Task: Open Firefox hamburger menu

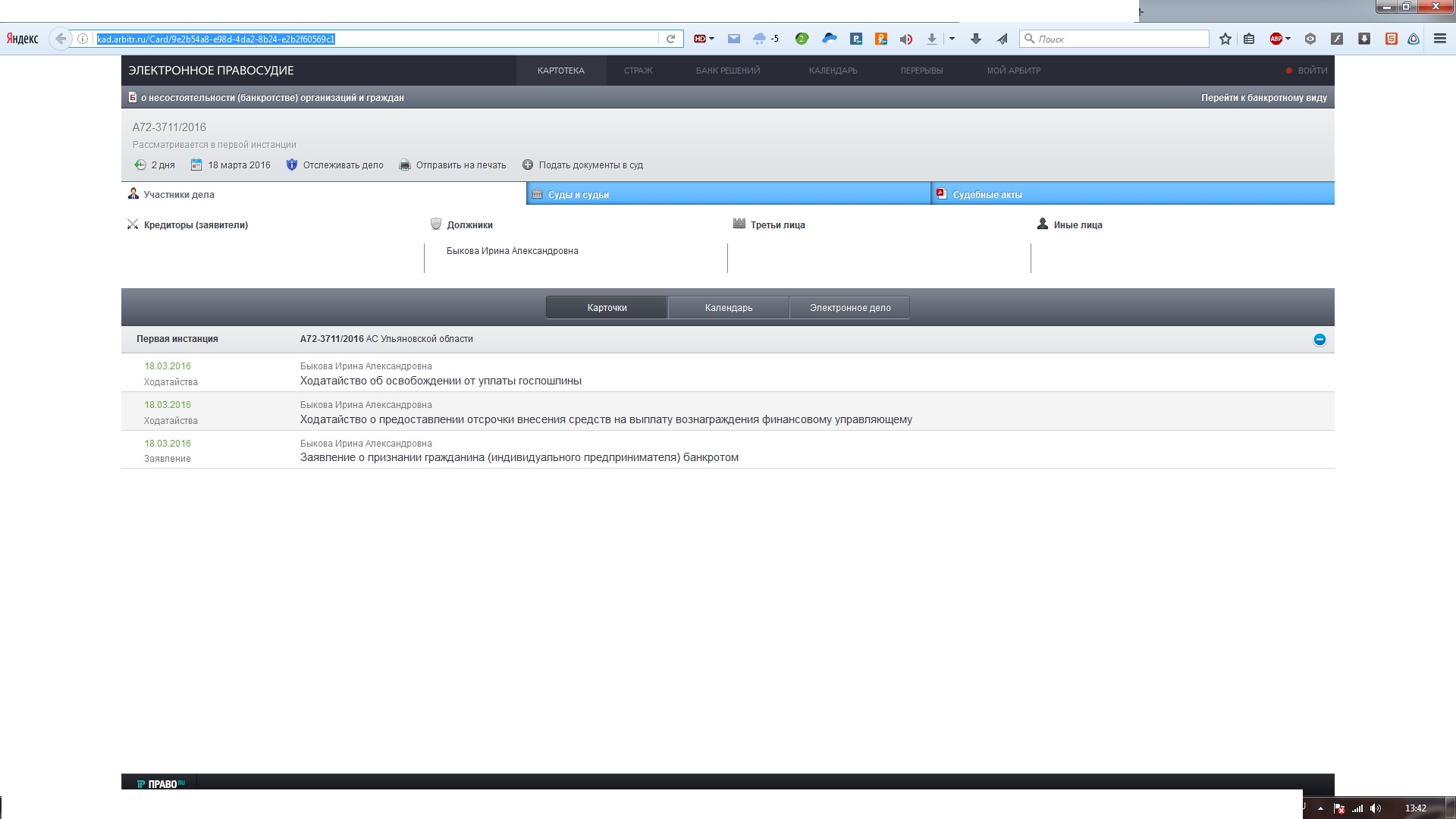Action: click(1439, 39)
